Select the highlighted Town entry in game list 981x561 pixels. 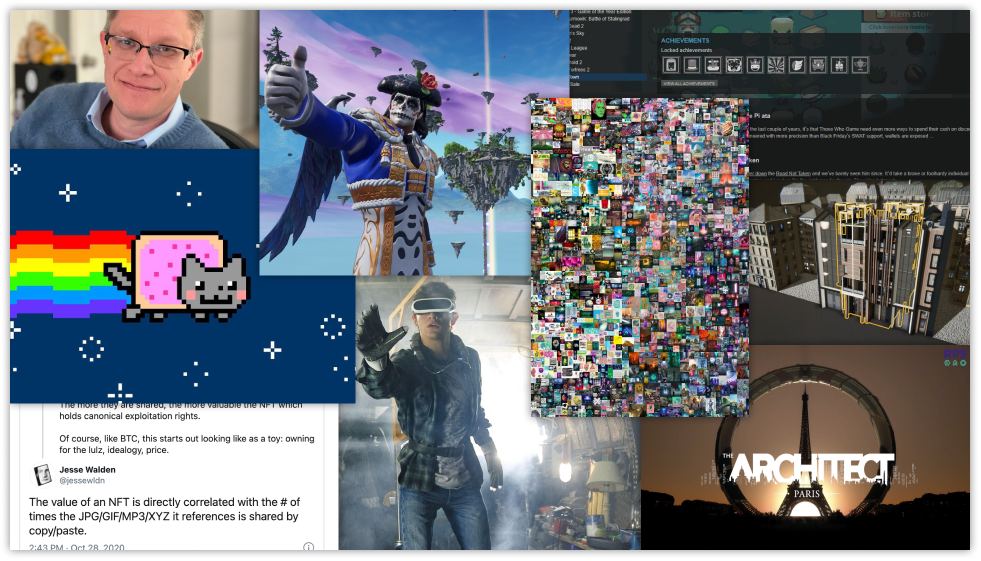(x=607, y=77)
